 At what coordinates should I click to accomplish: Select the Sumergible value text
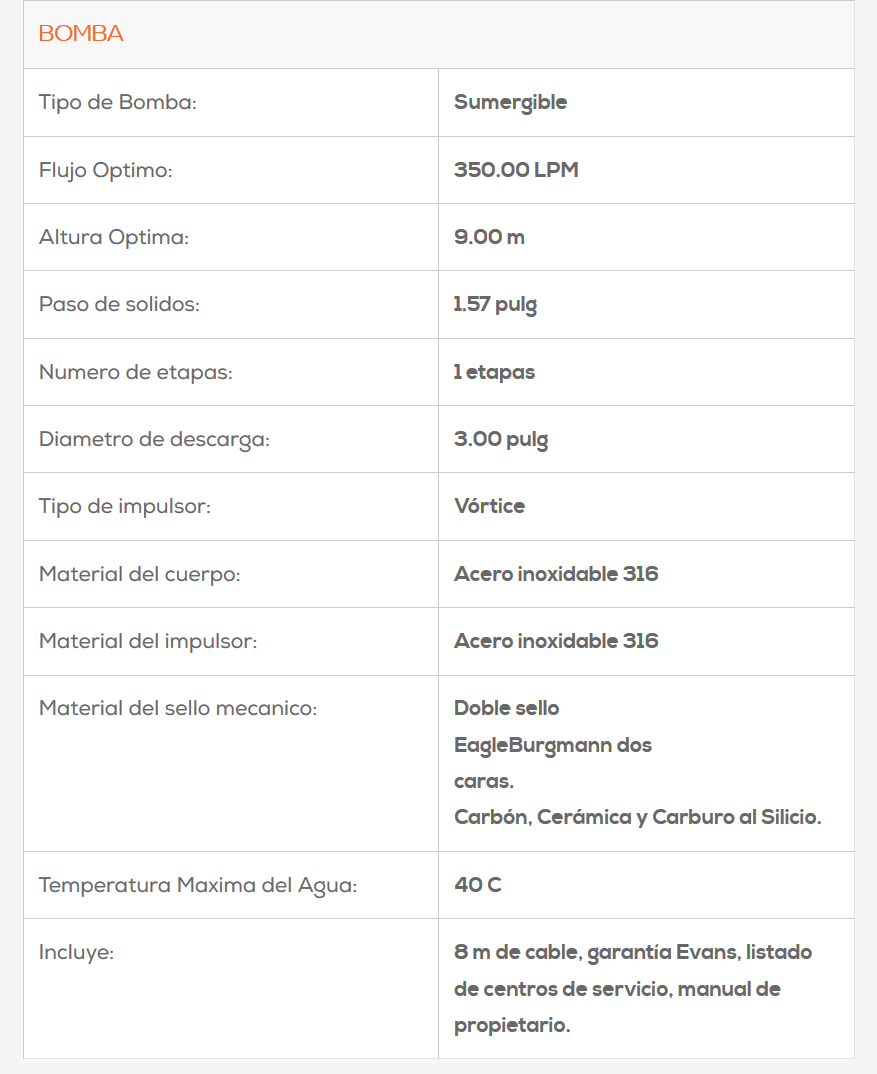click(510, 102)
